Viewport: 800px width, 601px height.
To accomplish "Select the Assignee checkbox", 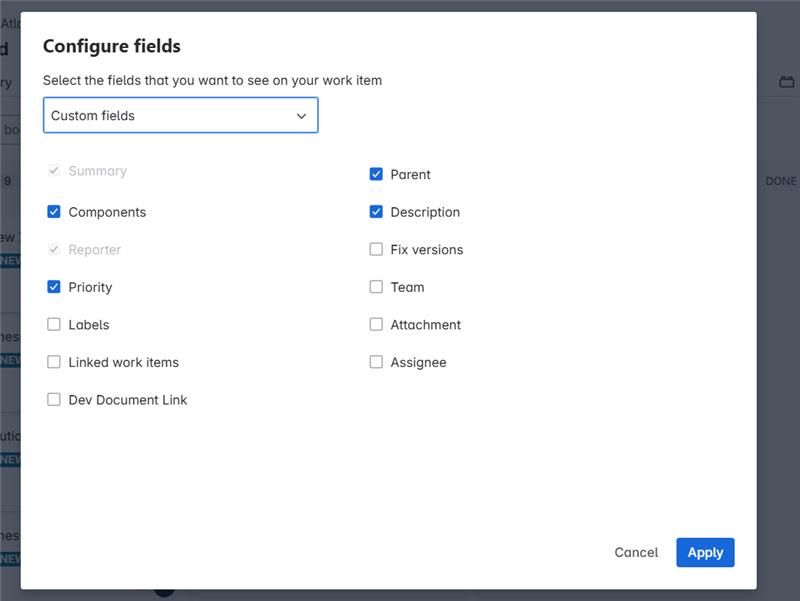I will 376,362.
